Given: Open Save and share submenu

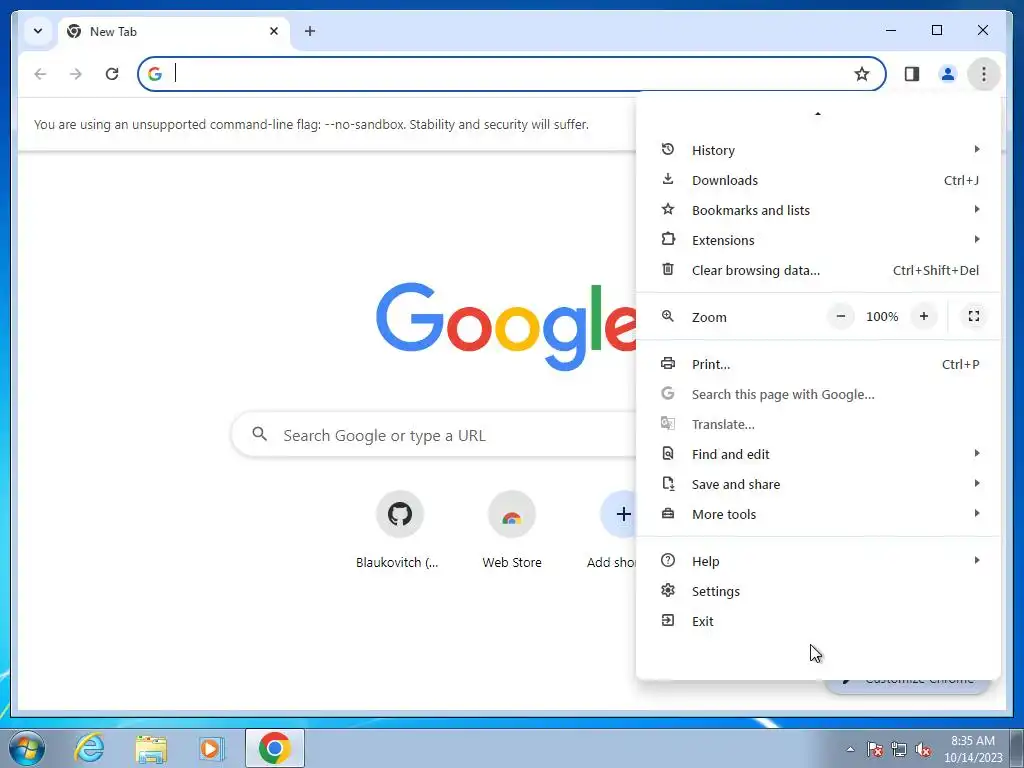Looking at the screenshot, I should point(818,485).
